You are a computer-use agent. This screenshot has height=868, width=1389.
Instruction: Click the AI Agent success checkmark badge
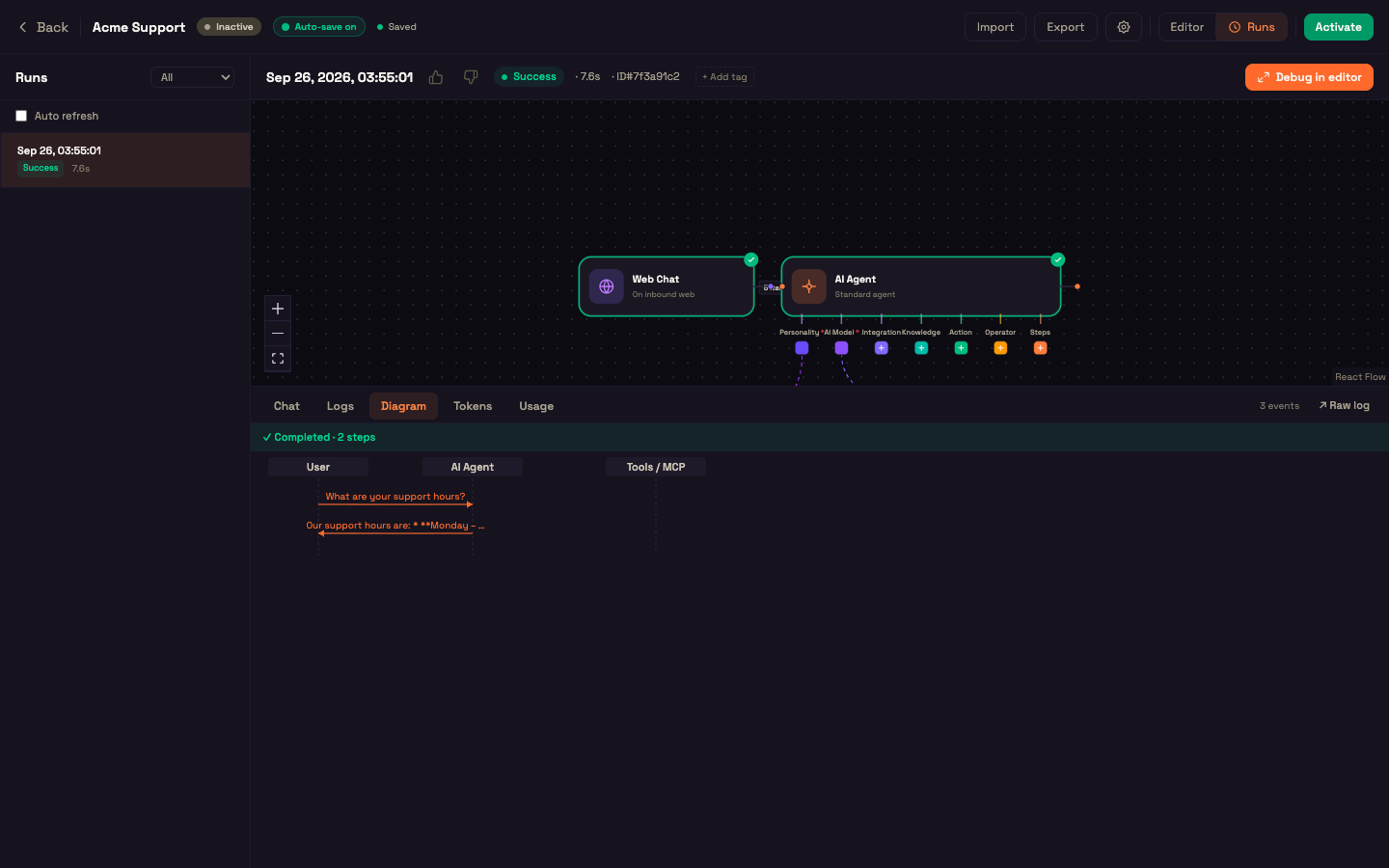(1058, 259)
